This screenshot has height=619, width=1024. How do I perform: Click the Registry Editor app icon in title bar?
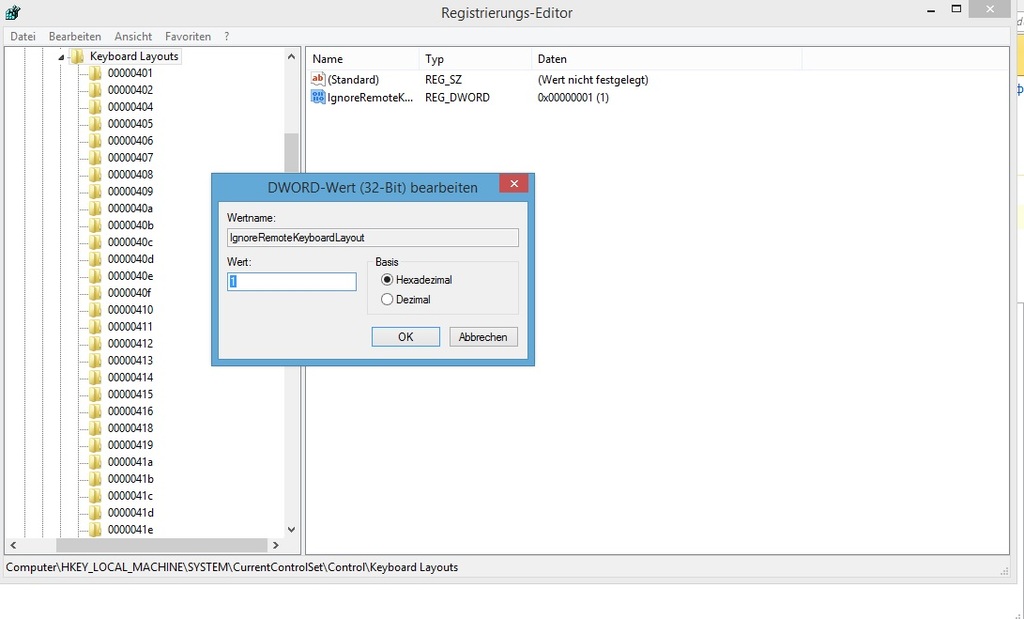click(x=13, y=13)
